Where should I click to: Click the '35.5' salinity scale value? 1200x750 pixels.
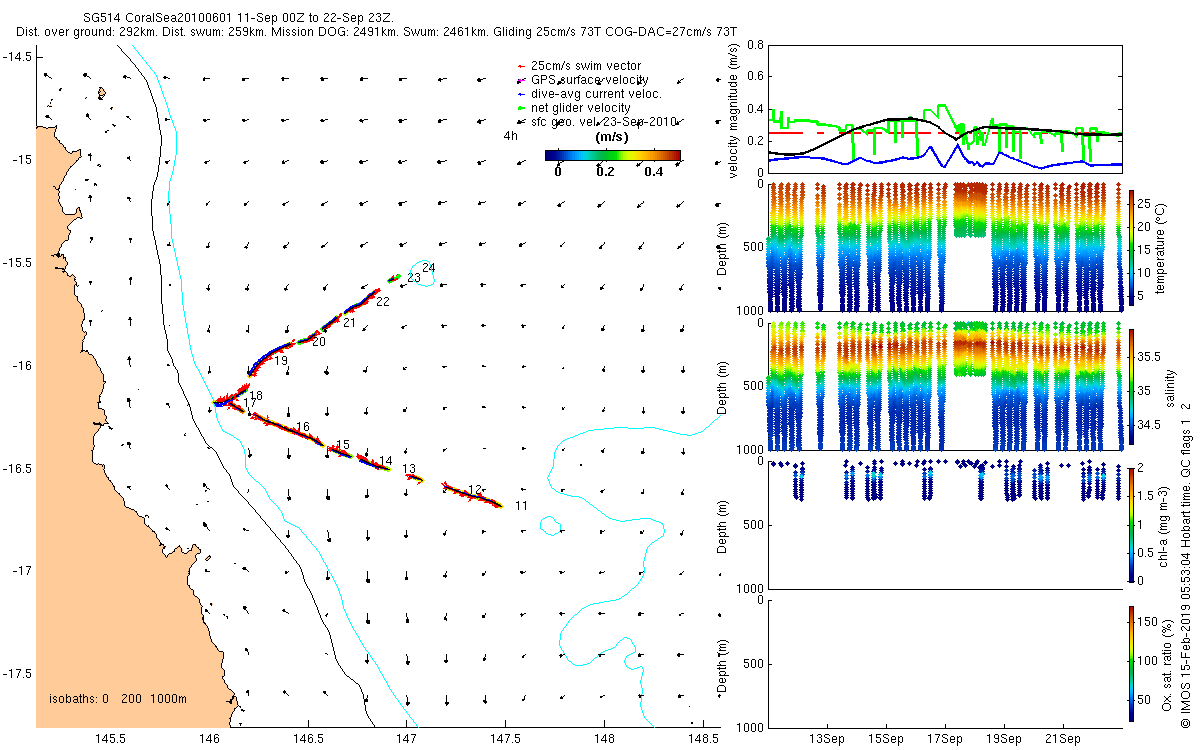click(x=1148, y=356)
